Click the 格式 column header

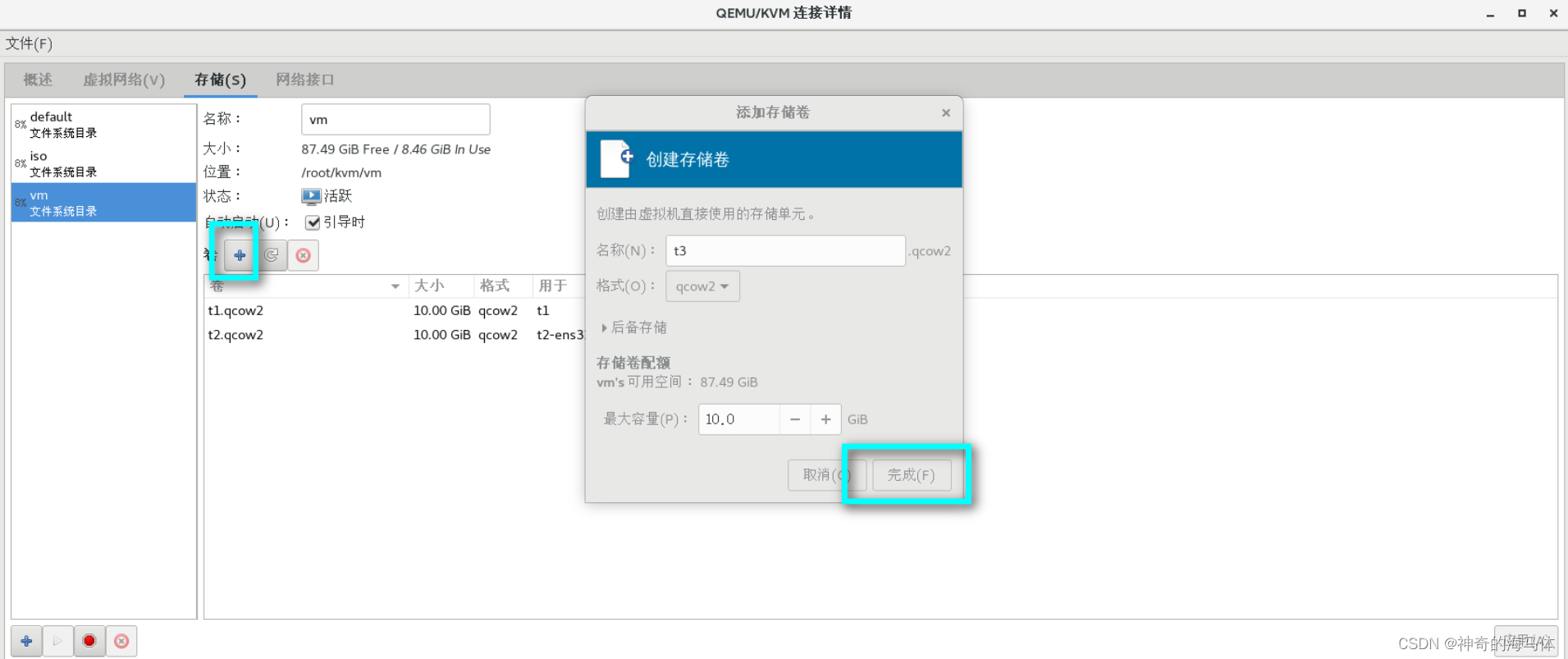[503, 286]
